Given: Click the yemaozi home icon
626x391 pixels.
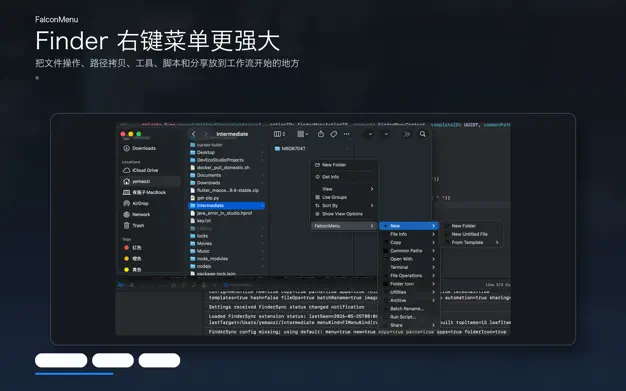Looking at the screenshot, I should pos(127,181).
